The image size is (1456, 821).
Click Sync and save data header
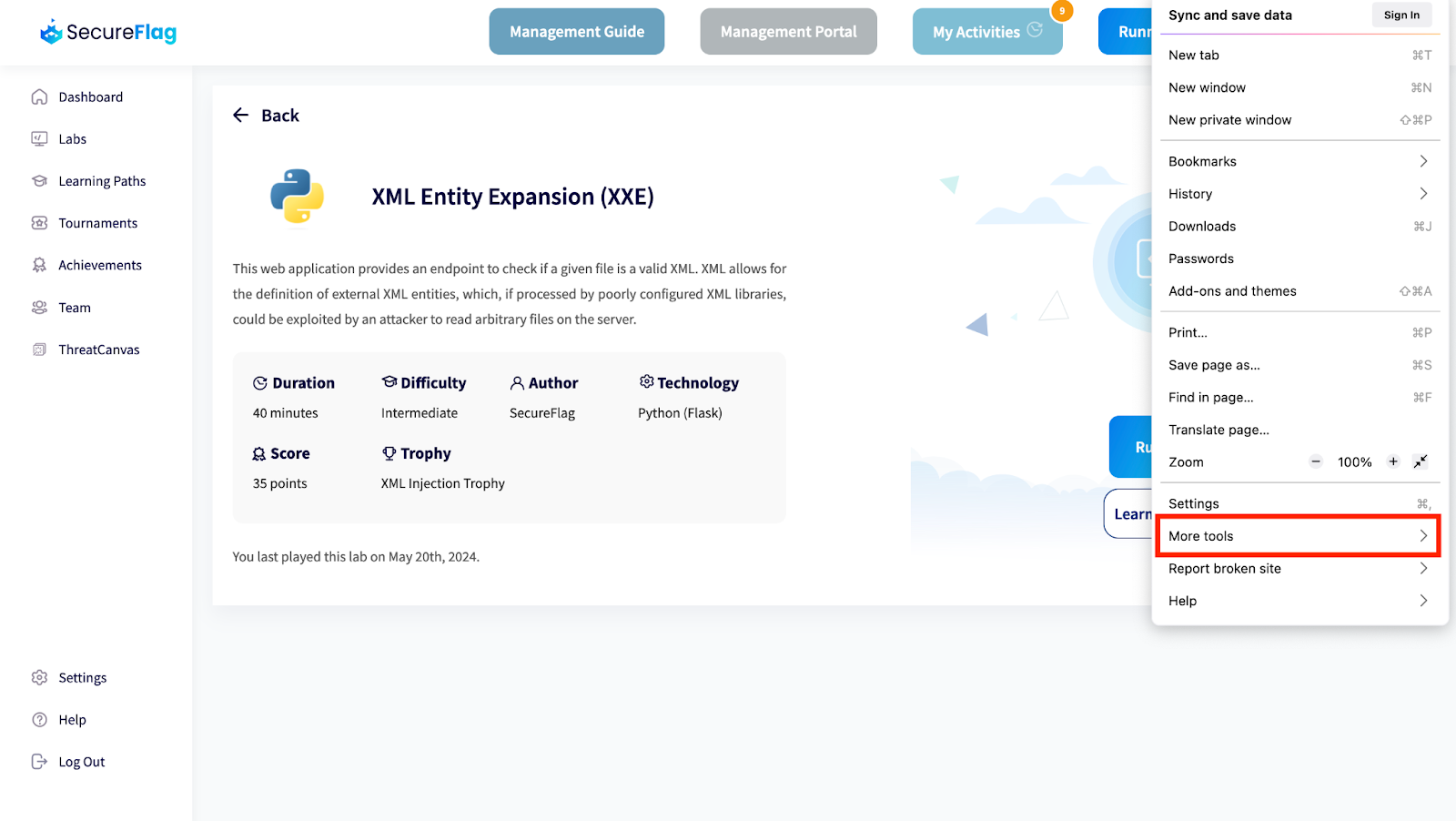point(1230,15)
